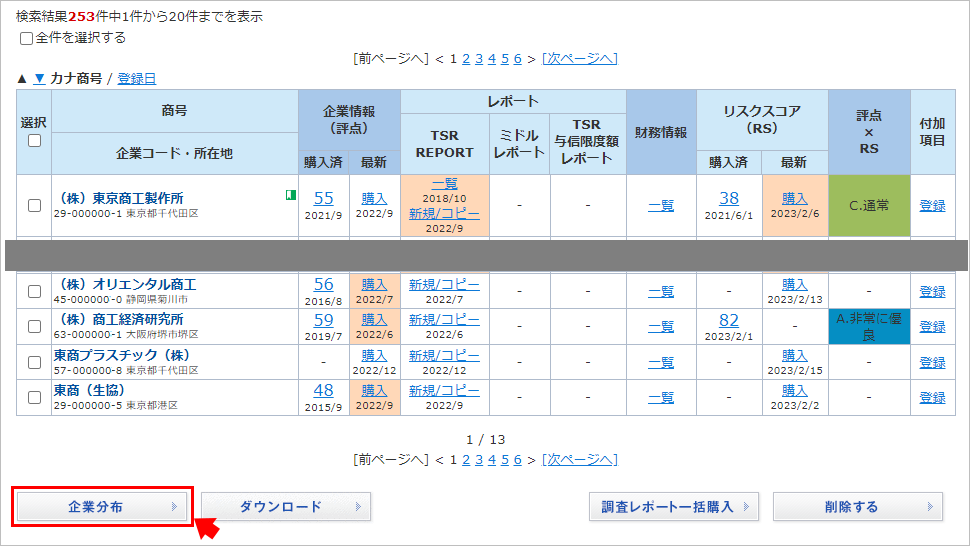Screen dimensions: 970x546
Task: Open company （株）商工経済研究所
Action: coord(119,320)
